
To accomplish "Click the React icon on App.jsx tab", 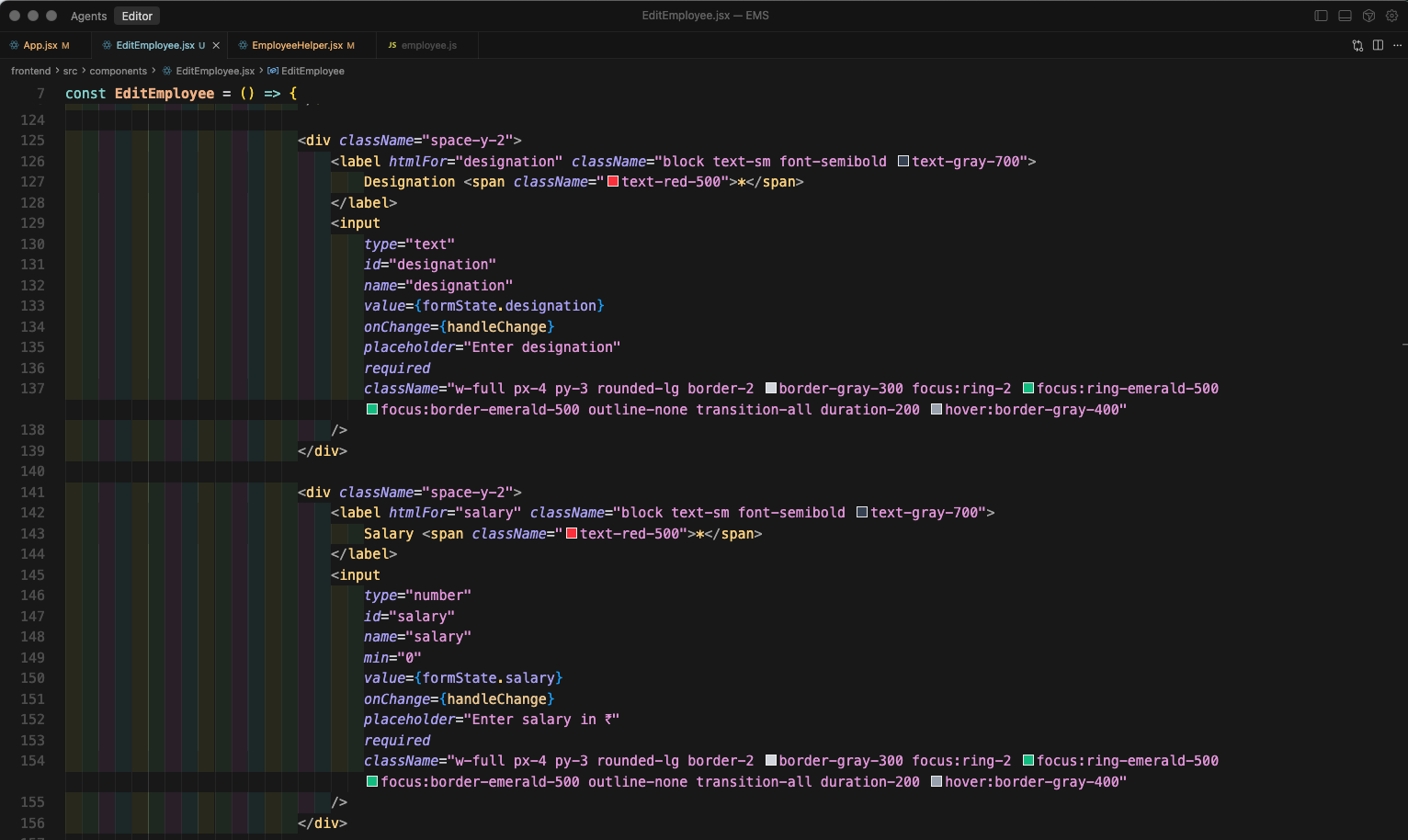I will click(14, 45).
